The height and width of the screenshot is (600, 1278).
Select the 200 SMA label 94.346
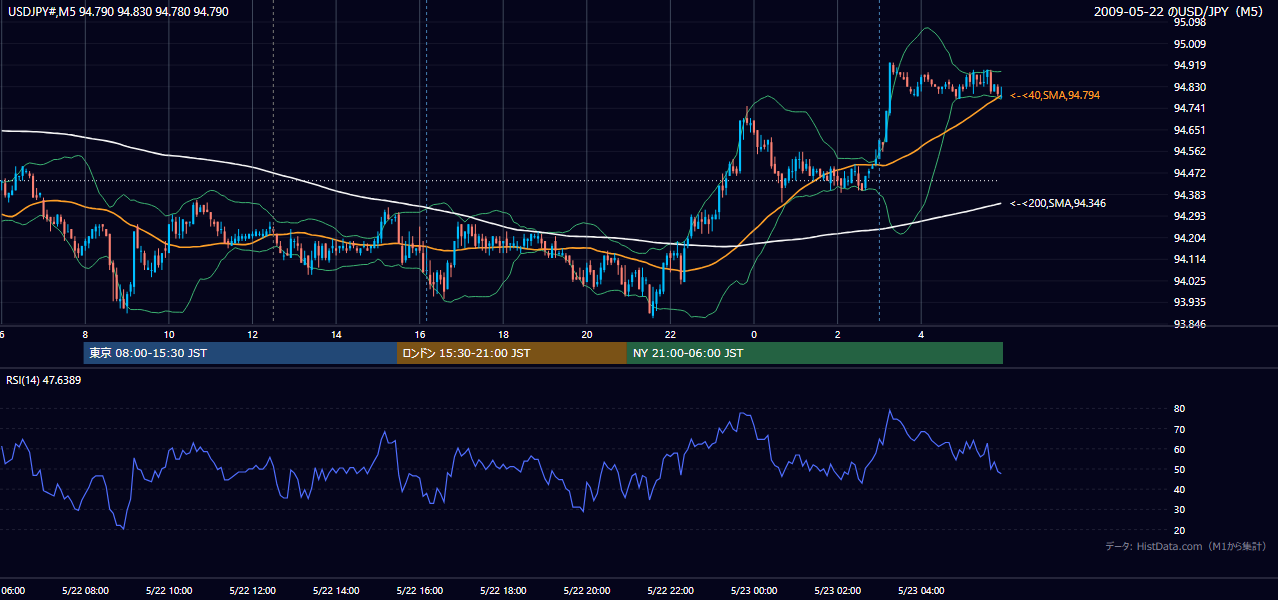(1058, 203)
